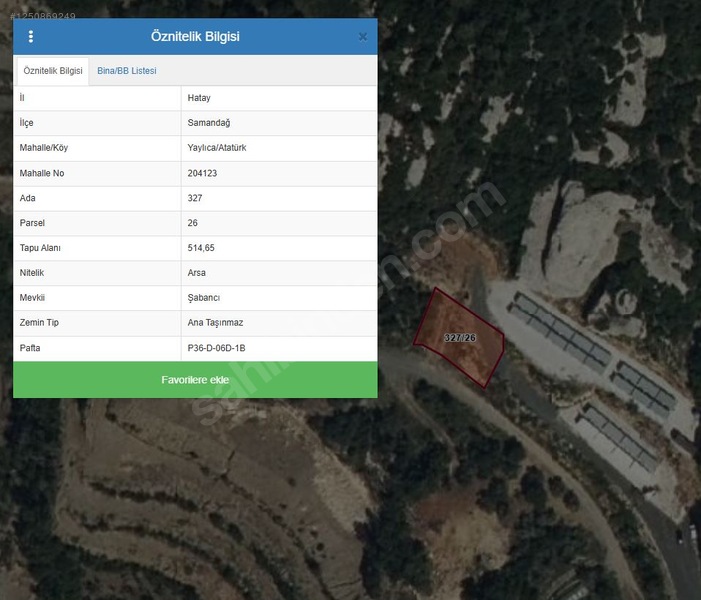
Task: Click the Zemin Tip field label
Action: [x=39, y=322]
